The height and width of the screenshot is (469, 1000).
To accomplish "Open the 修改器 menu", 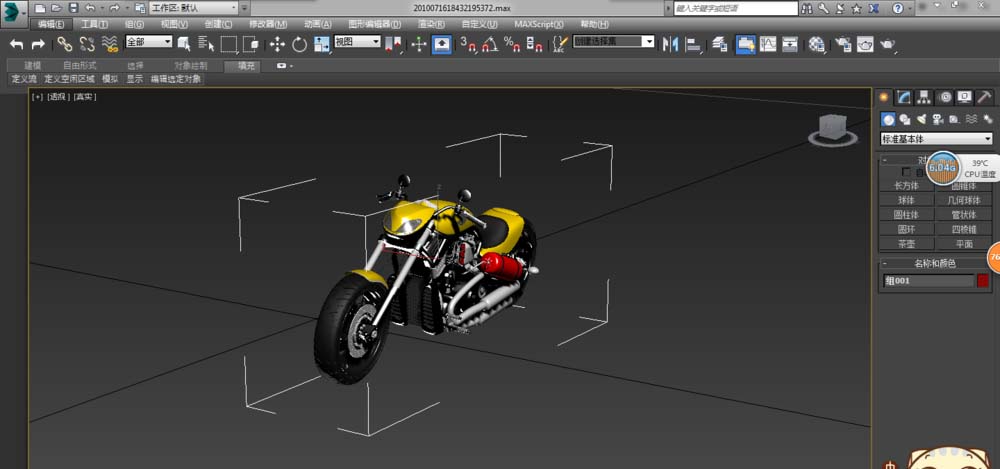I will coord(267,23).
